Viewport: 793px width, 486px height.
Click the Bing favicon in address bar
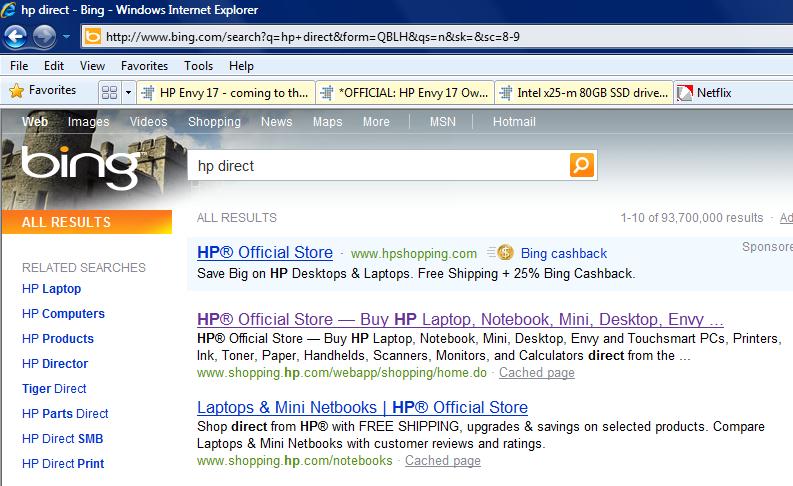pyautogui.click(x=93, y=37)
